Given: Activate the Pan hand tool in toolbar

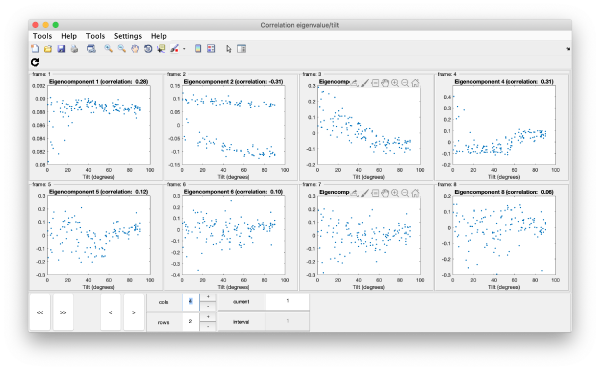Looking at the screenshot, I should pyautogui.click(x=135, y=49).
